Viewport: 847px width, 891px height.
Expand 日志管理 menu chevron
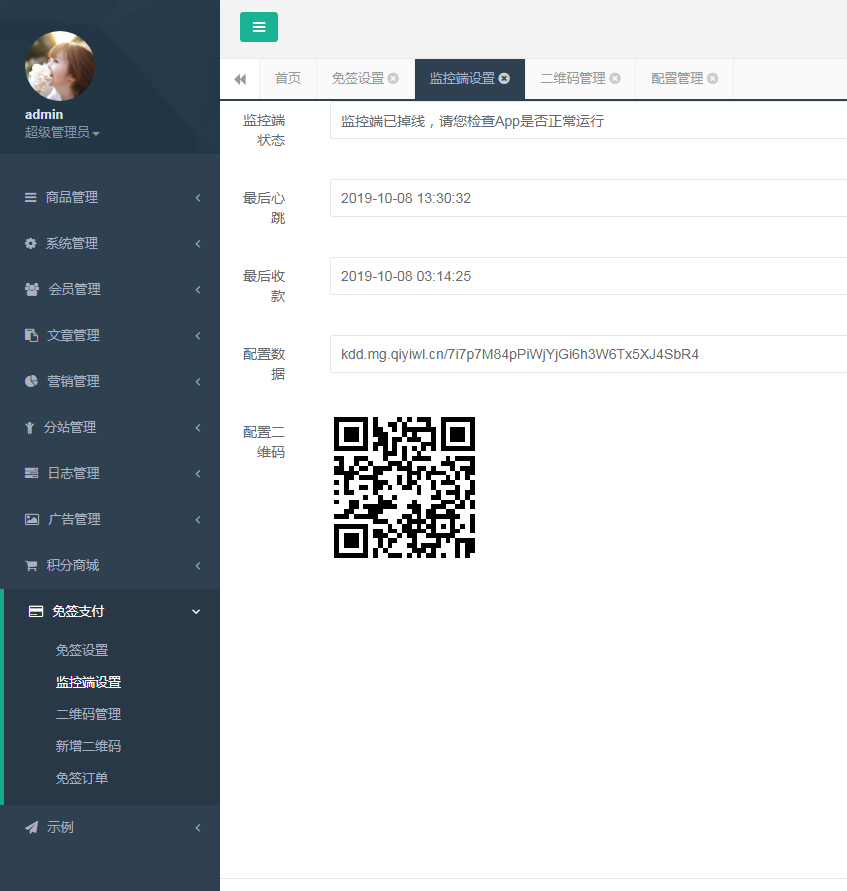(198, 474)
